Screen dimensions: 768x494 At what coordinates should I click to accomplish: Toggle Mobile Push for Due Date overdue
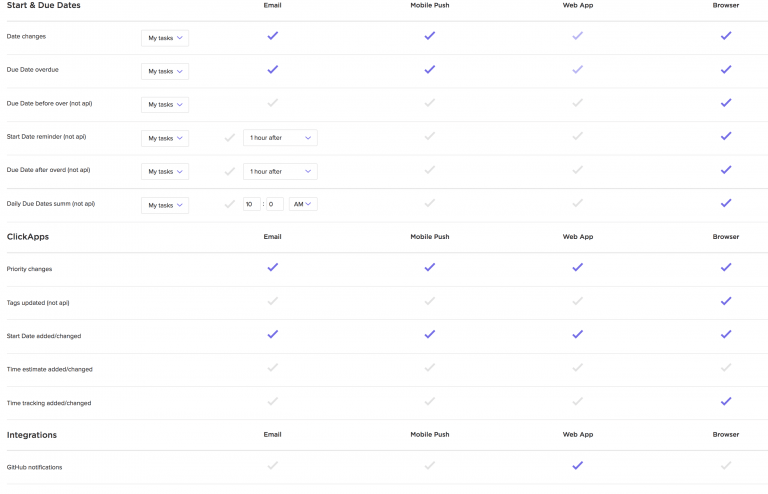point(429,70)
